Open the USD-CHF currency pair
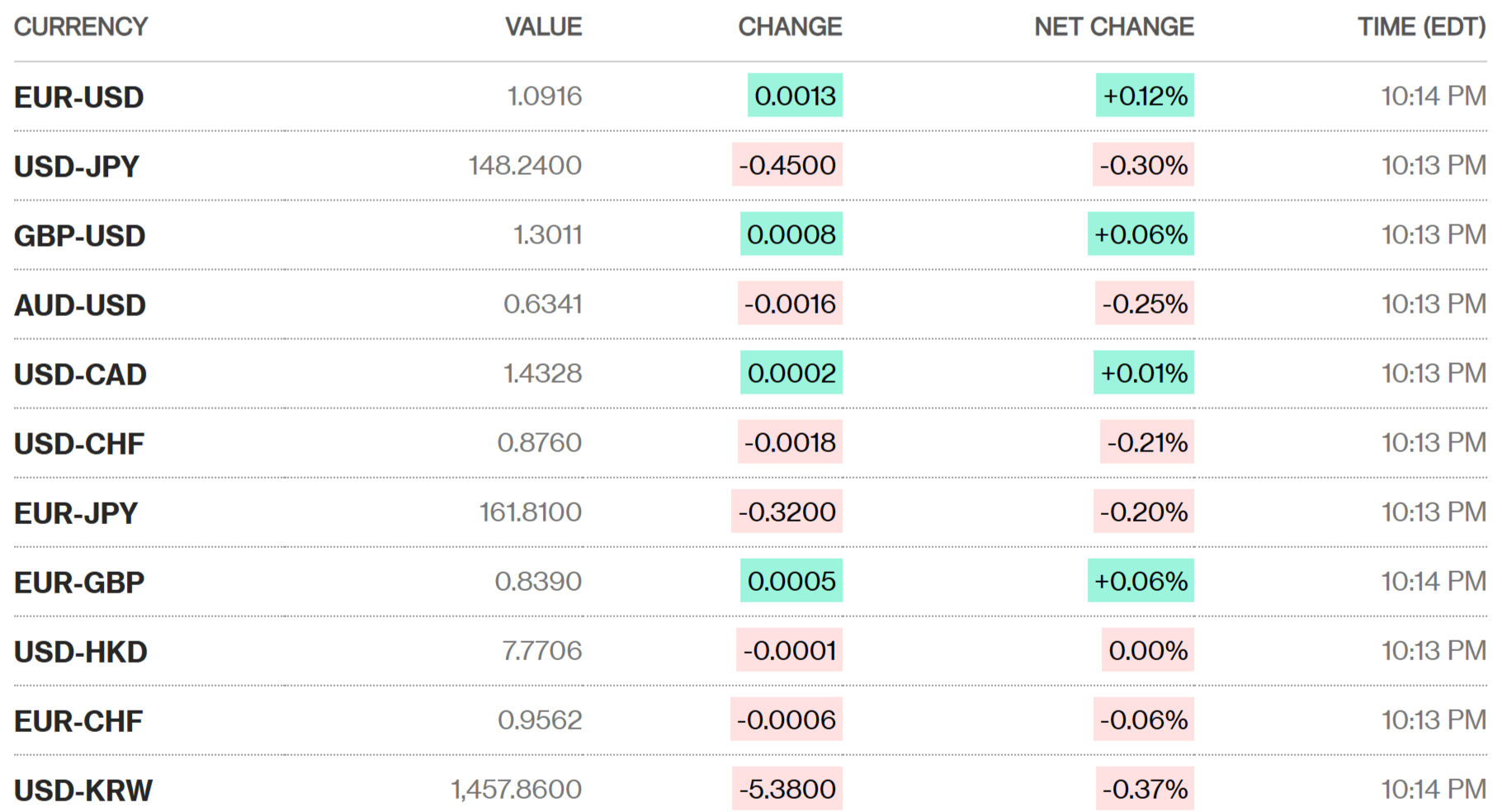The height and width of the screenshot is (812, 1502). pyautogui.click(x=79, y=444)
